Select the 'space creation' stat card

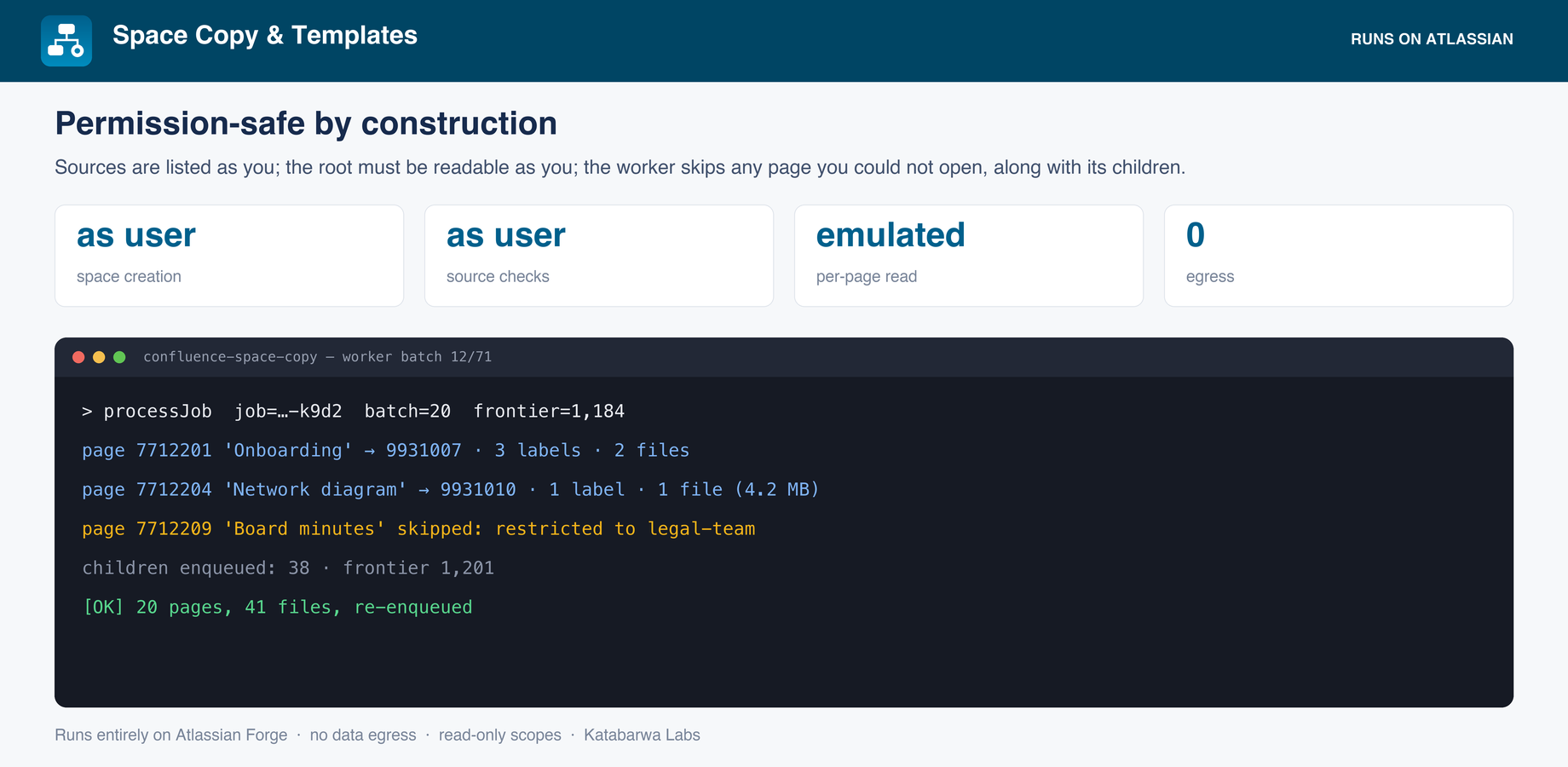click(x=229, y=256)
